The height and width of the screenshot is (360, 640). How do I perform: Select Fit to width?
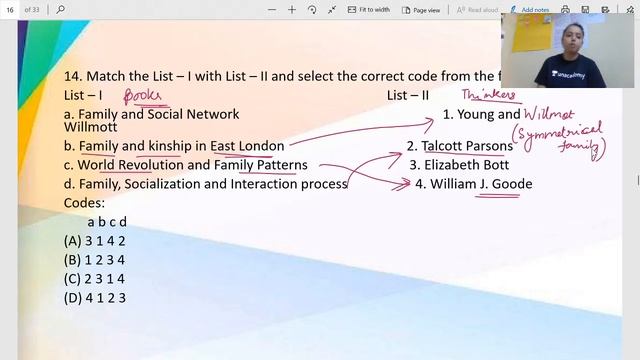(369, 9)
